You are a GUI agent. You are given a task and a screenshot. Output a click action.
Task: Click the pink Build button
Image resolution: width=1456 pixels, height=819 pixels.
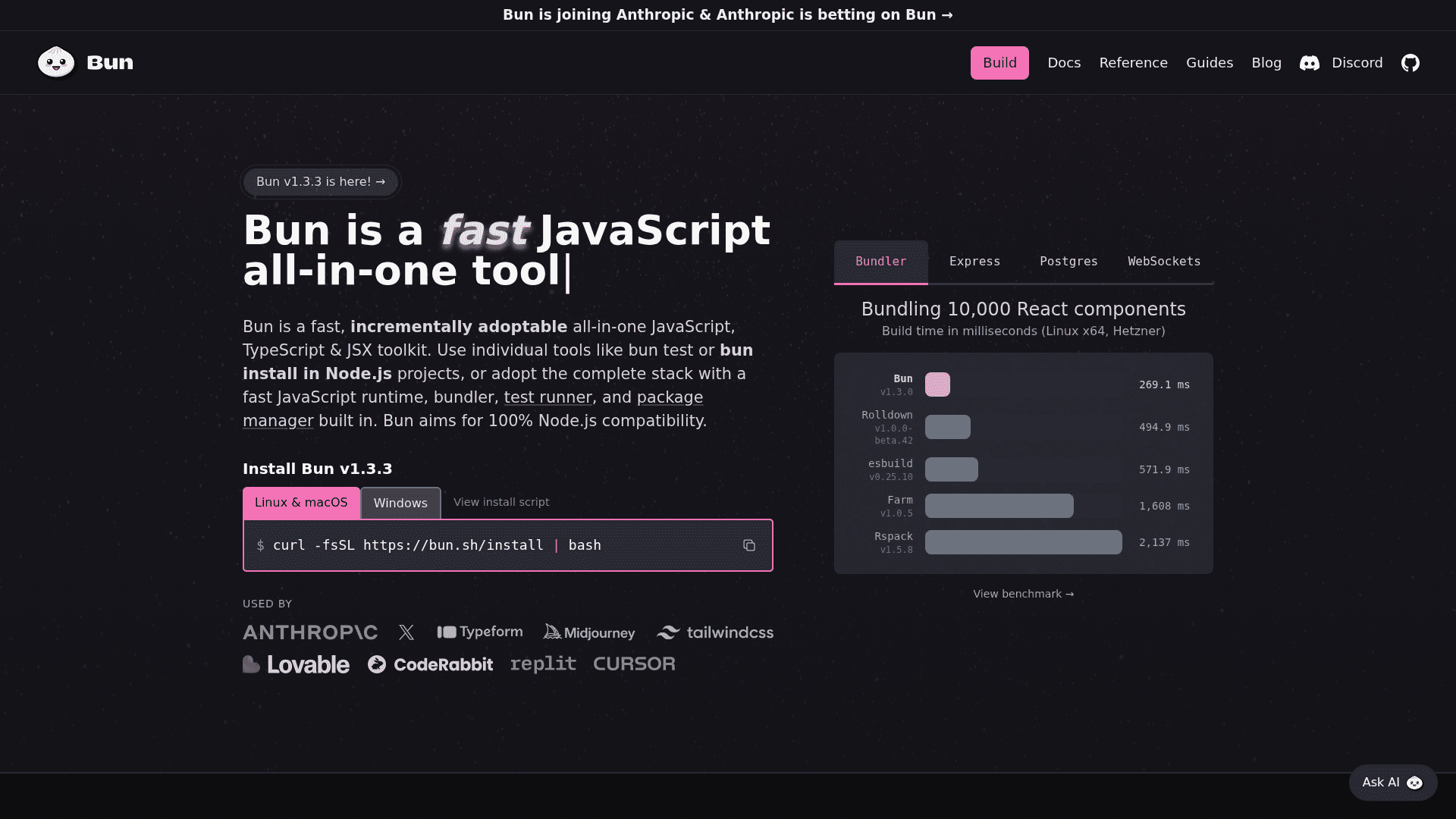coord(999,63)
